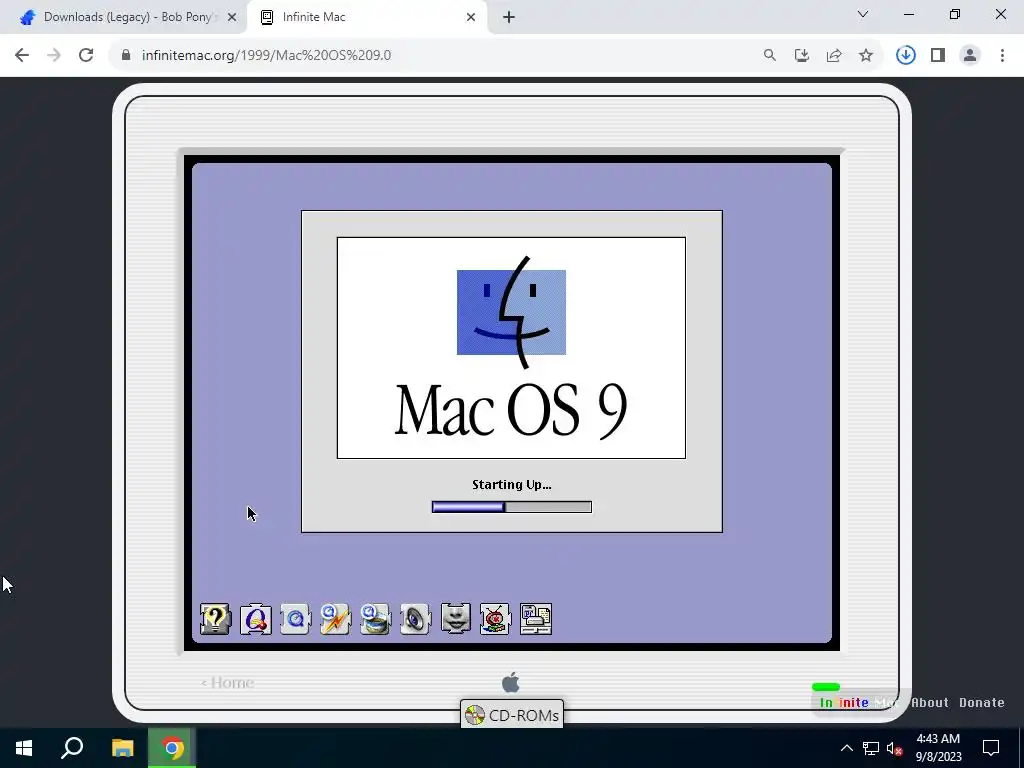Select the Infinite Mac browser tab
Viewport: 1024px width, 768px height.
[x=368, y=17]
